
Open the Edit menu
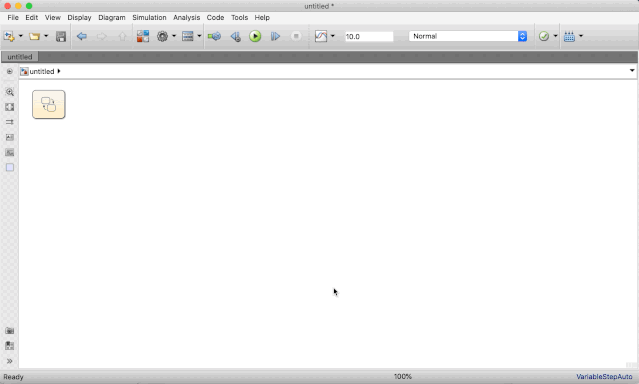31,18
